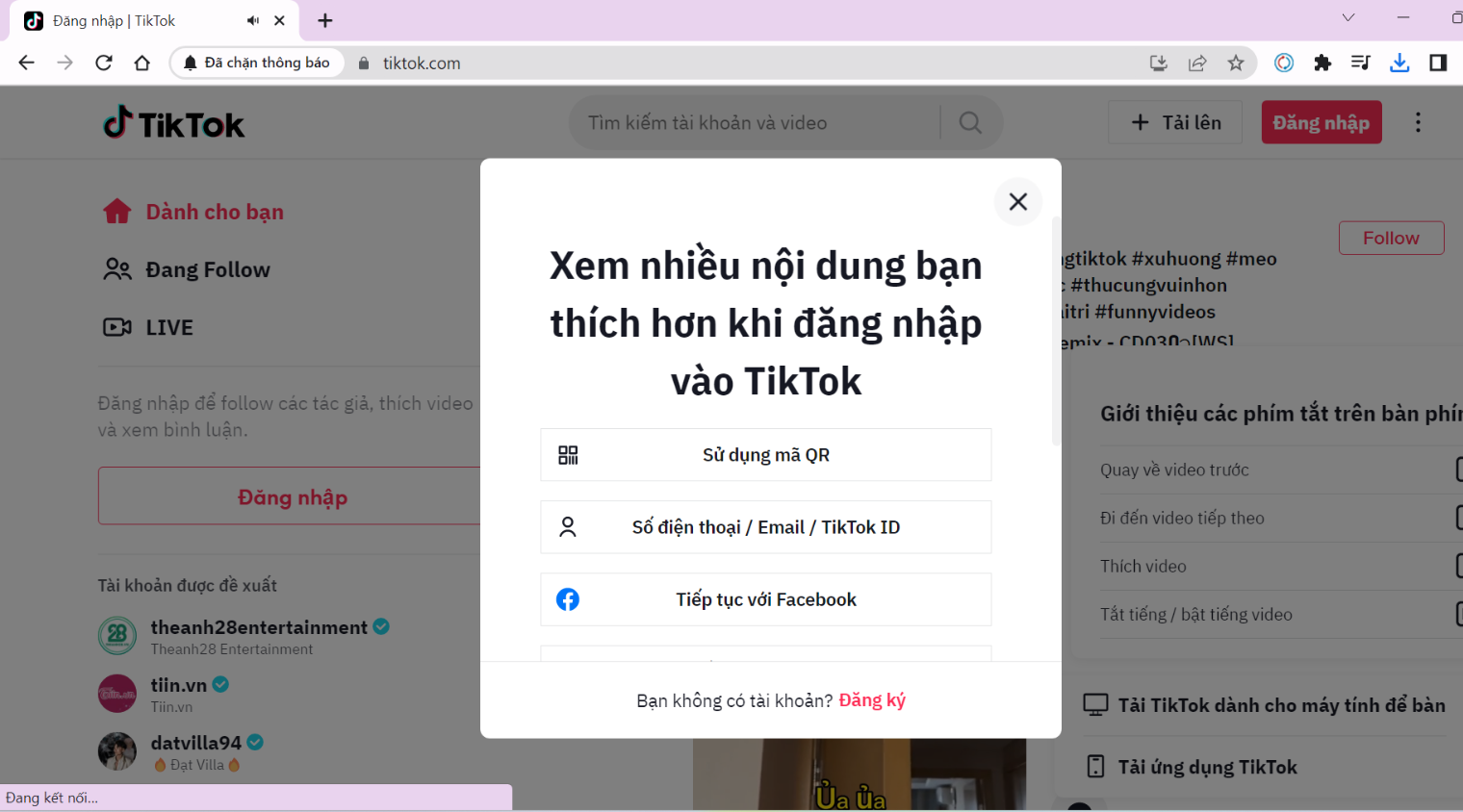This screenshot has height=812, width=1463.
Task: Click the LIVE camera icon
Action: [117, 327]
